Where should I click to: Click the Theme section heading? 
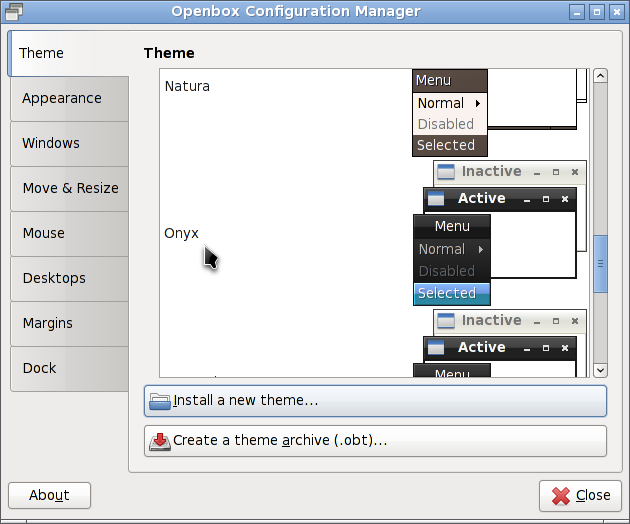pyautogui.click(x=169, y=53)
